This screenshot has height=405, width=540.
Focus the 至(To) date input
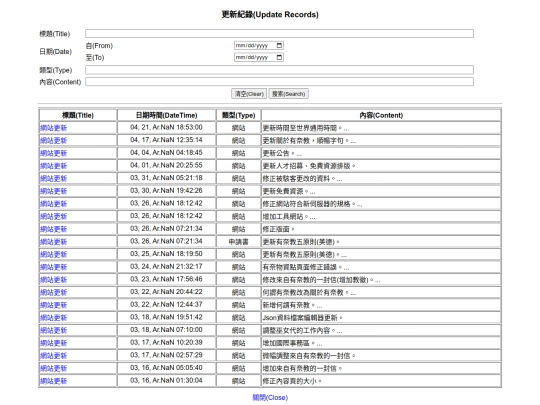click(259, 57)
